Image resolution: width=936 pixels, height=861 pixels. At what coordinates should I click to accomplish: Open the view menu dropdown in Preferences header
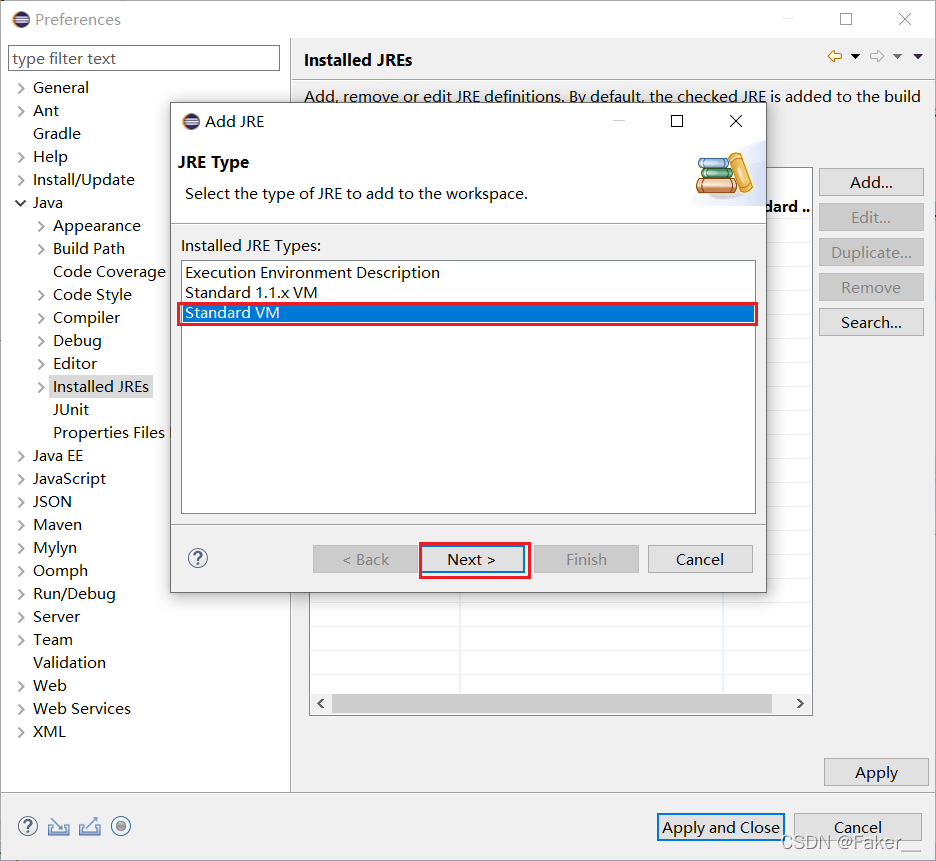tap(918, 57)
